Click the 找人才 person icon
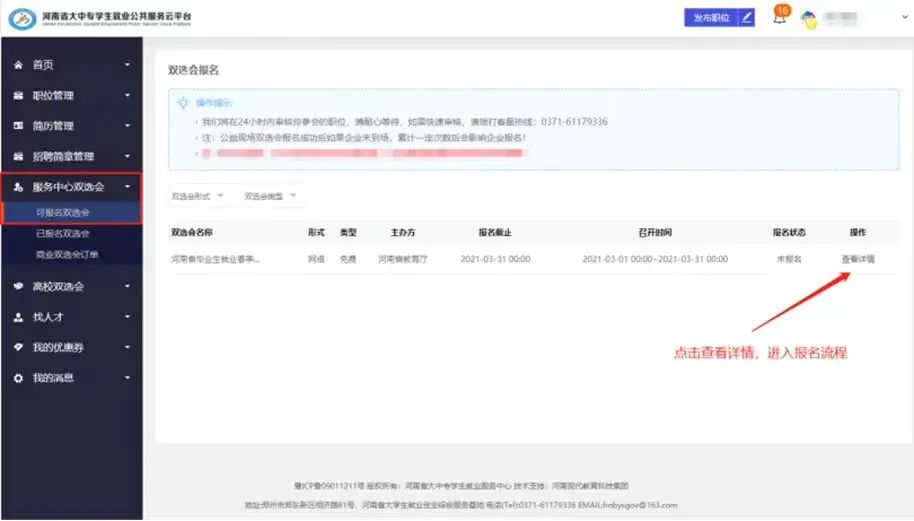This screenshot has width=914, height=521. pos(18,317)
